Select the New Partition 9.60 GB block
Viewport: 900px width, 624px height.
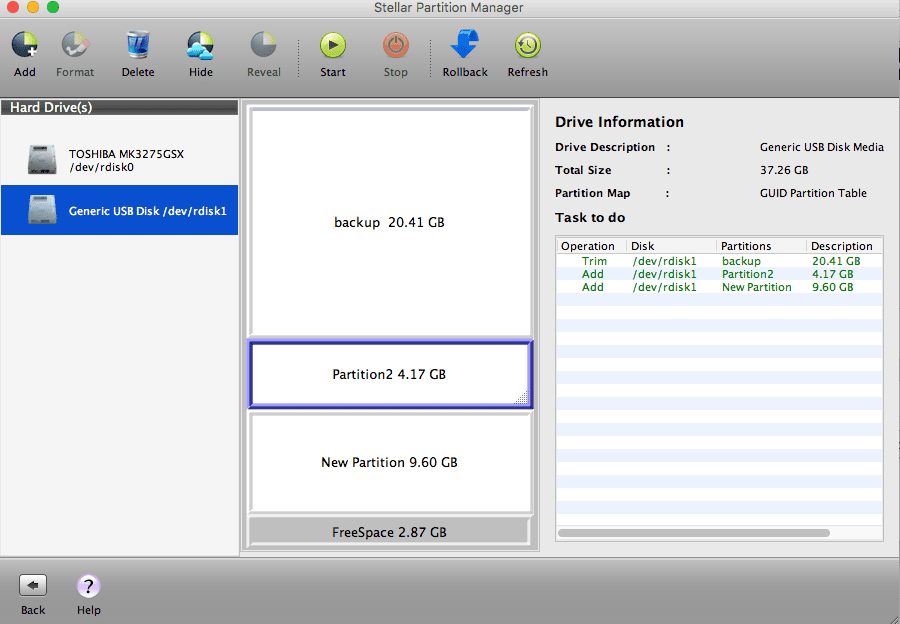tap(390, 462)
